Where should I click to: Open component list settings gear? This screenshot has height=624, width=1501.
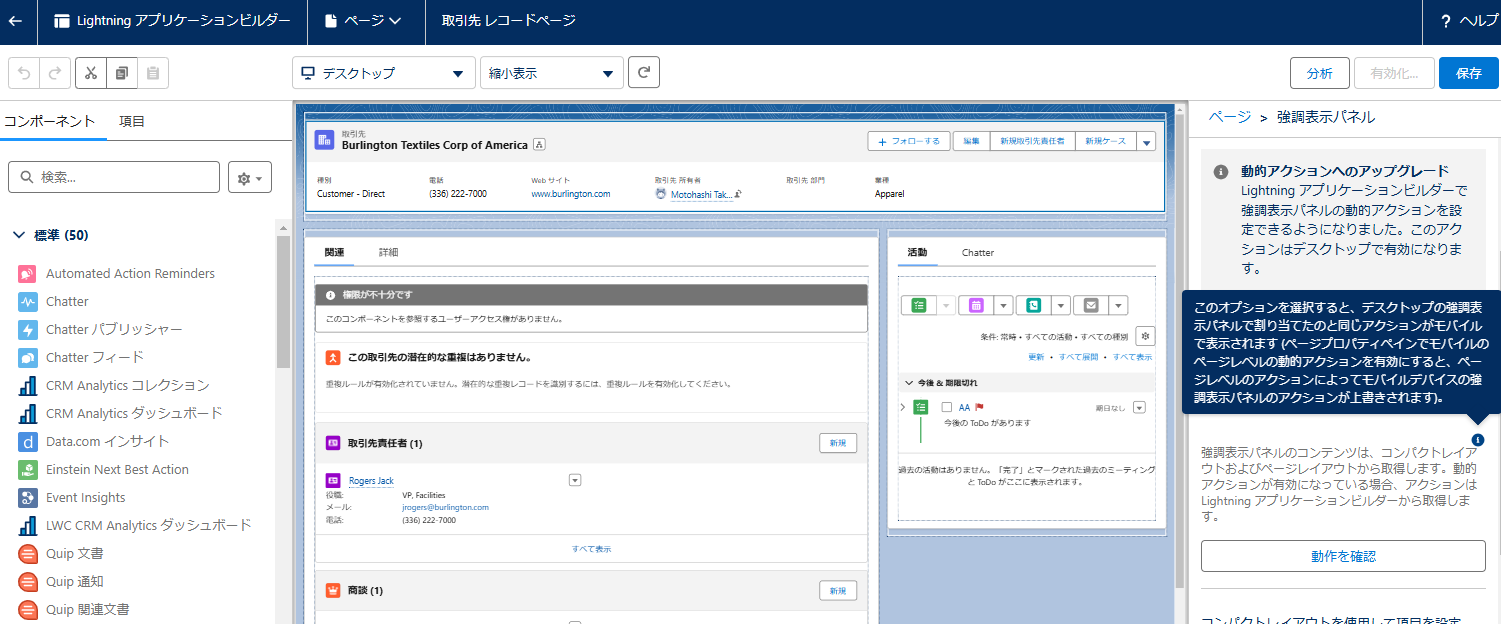[250, 177]
